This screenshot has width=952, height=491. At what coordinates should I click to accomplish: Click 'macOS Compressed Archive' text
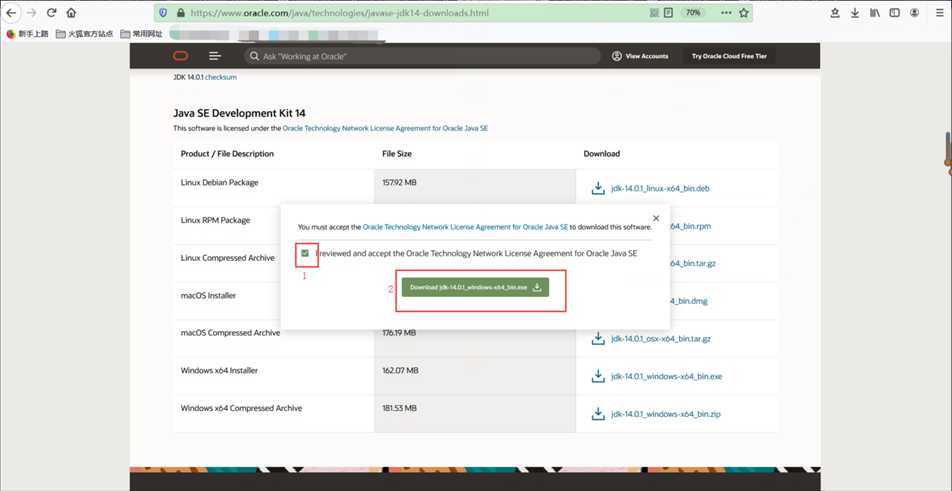pos(230,333)
